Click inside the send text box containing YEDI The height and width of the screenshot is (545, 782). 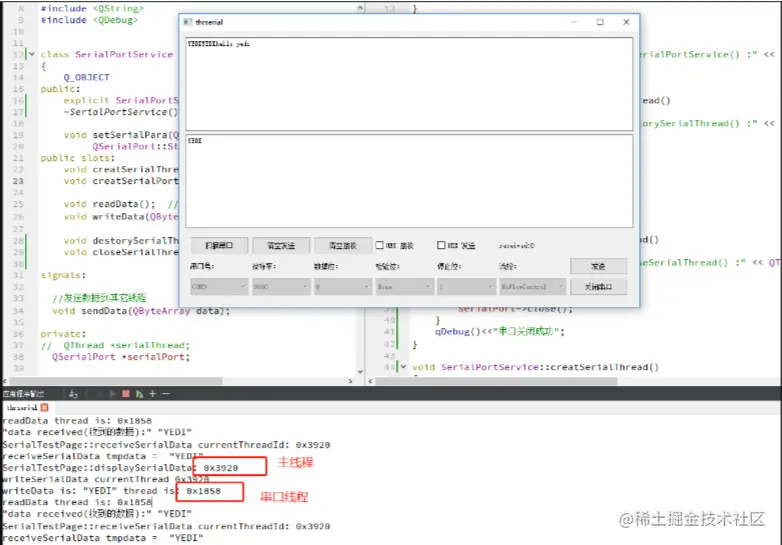point(409,181)
